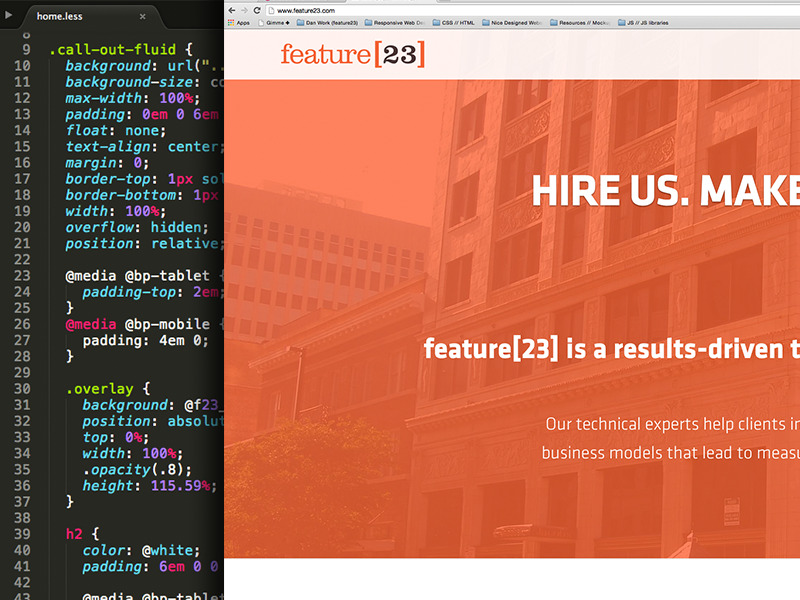
Task: Open the JS // JS libraries bookmarks folder
Action: point(643,23)
